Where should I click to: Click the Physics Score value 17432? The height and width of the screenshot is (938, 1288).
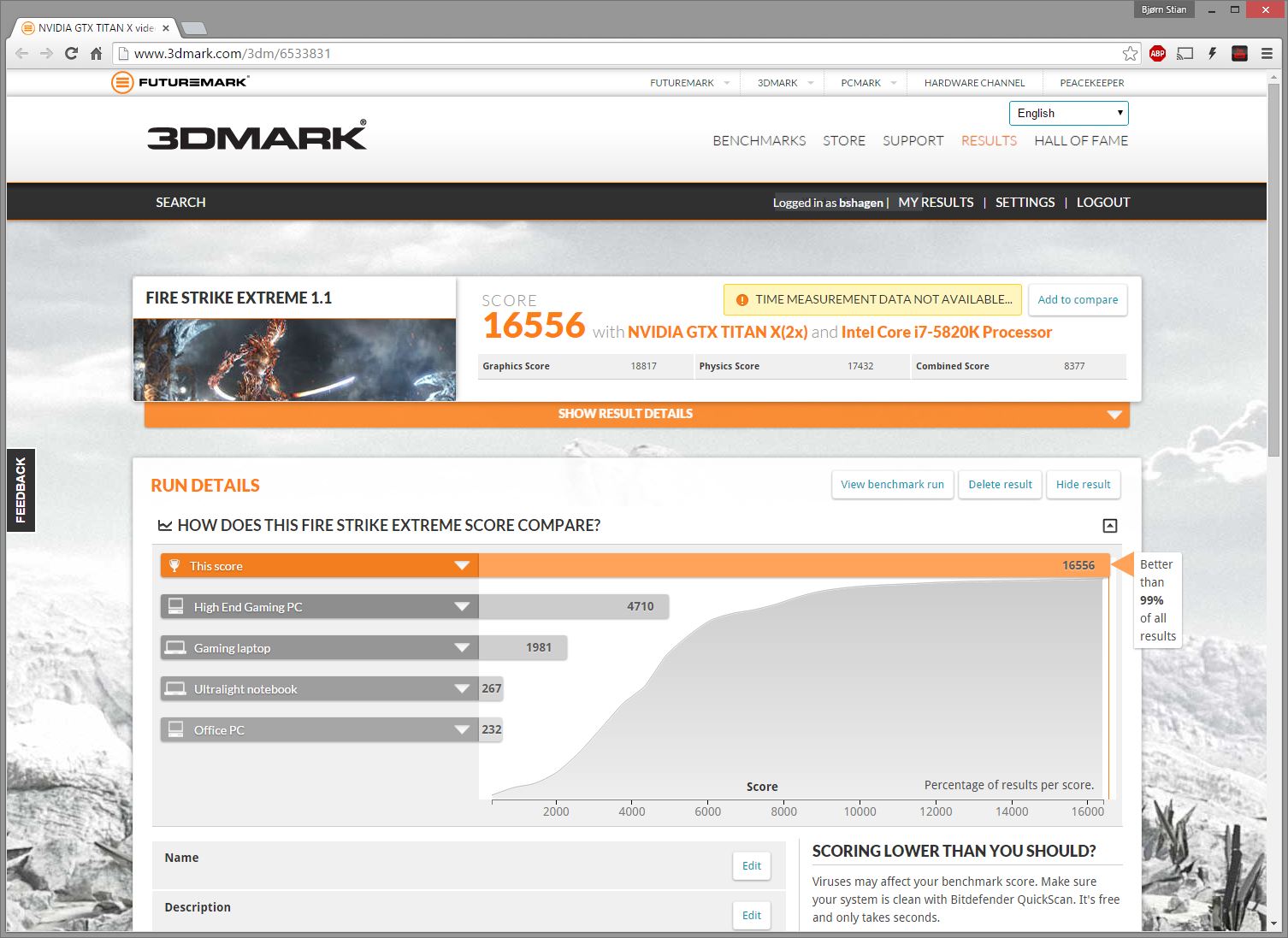pyautogui.click(x=860, y=366)
